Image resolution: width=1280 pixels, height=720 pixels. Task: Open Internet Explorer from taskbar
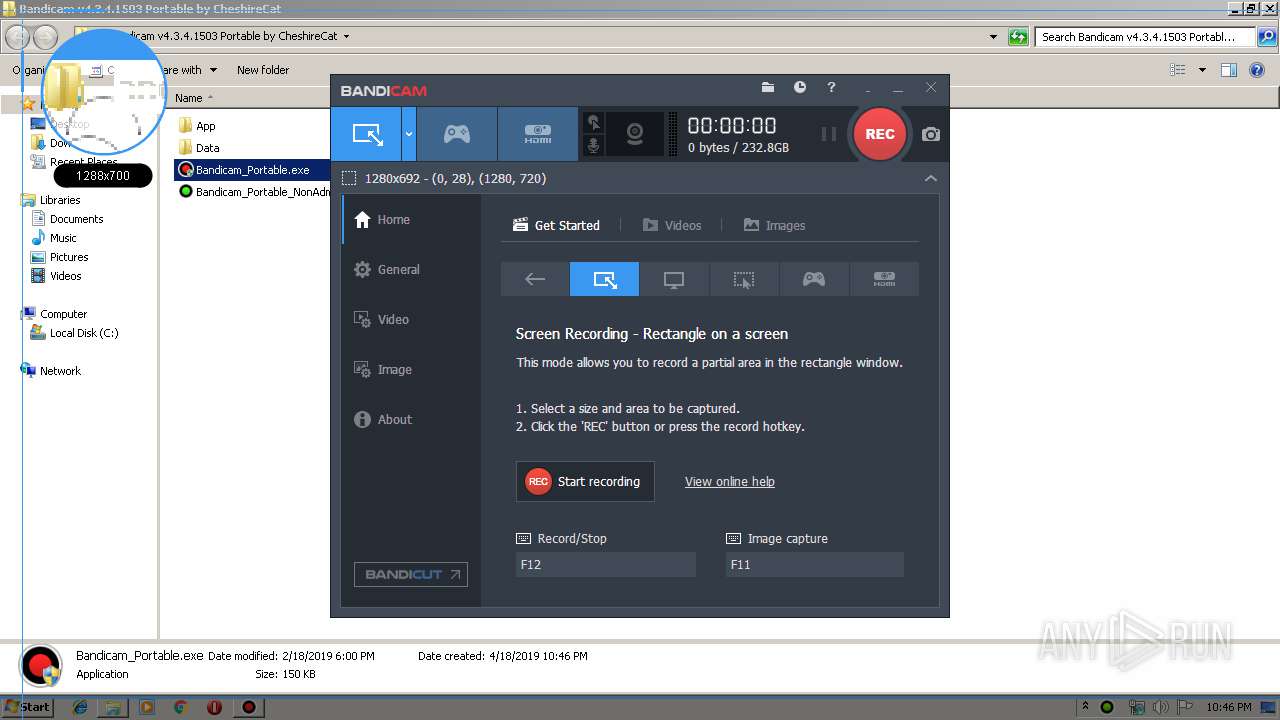tap(80, 707)
